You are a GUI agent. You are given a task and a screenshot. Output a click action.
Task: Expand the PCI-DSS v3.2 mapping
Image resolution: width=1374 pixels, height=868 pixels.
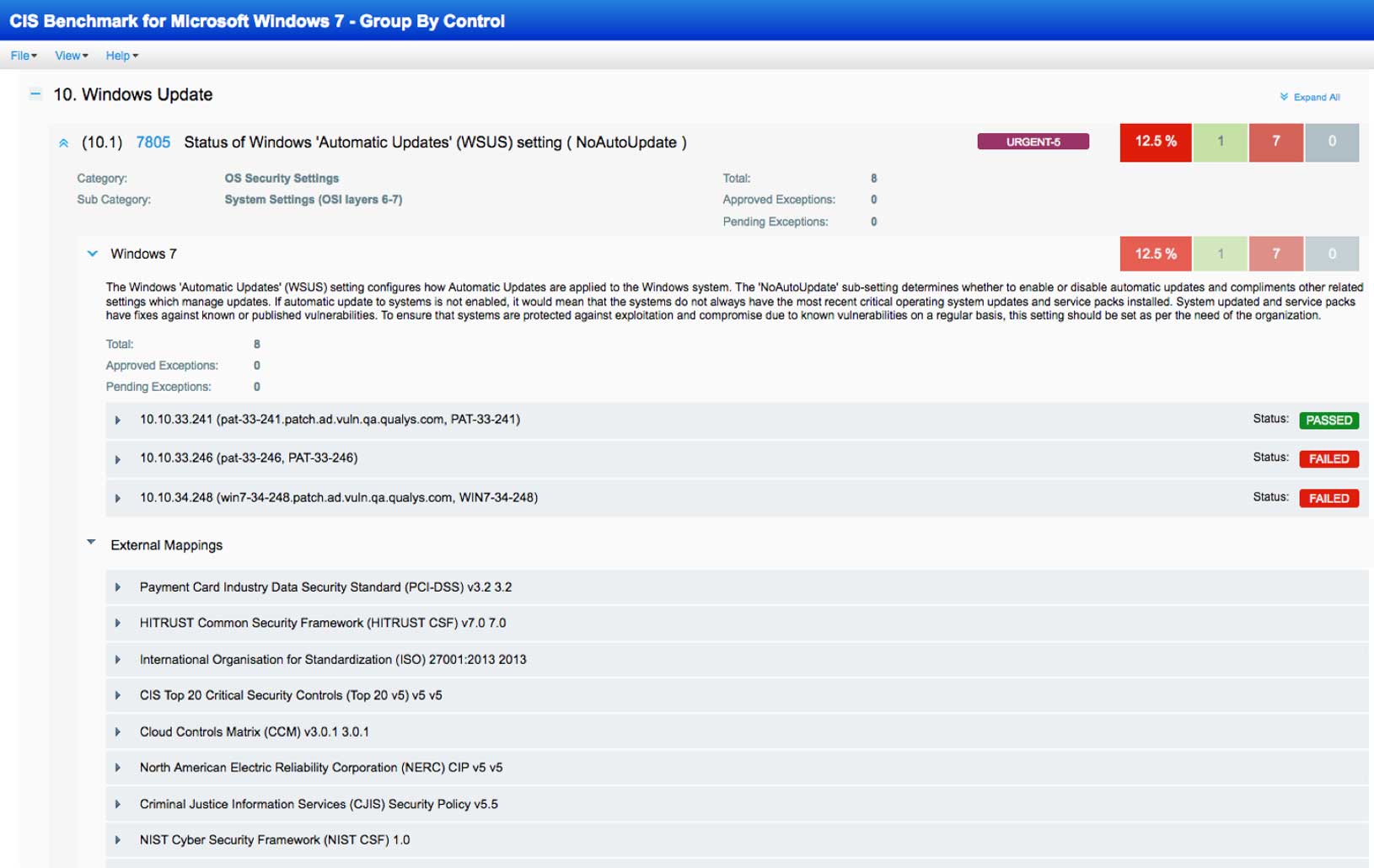click(x=118, y=587)
